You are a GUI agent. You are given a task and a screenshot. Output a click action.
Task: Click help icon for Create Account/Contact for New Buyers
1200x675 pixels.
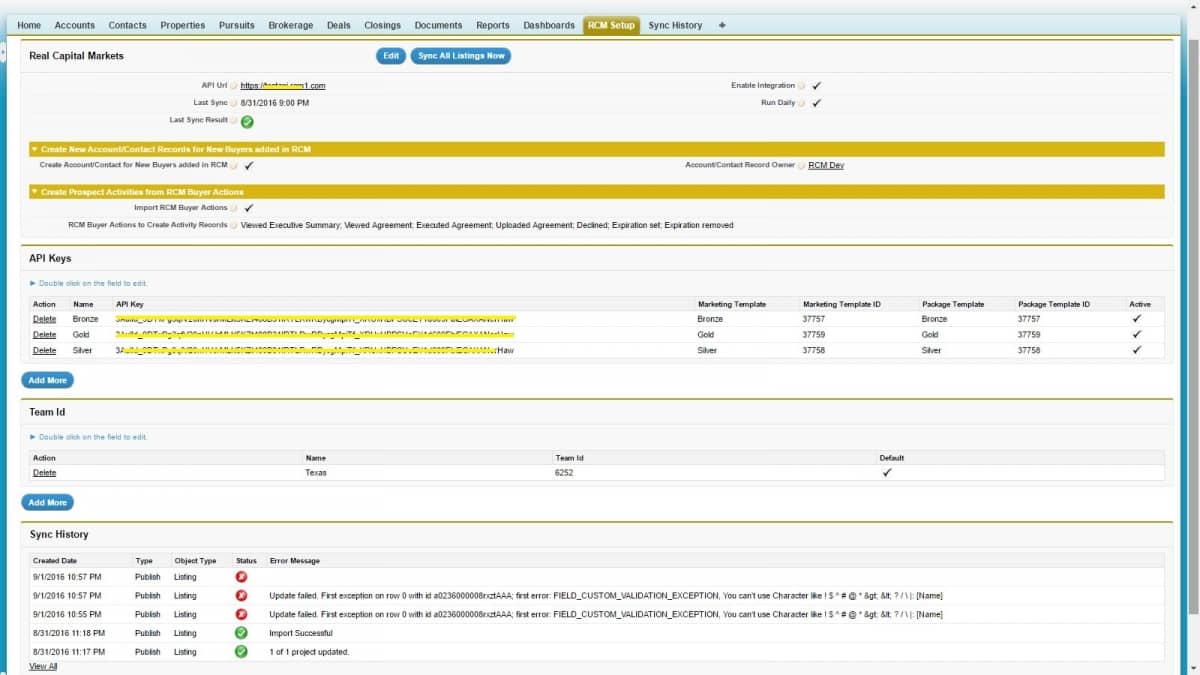[234, 165]
